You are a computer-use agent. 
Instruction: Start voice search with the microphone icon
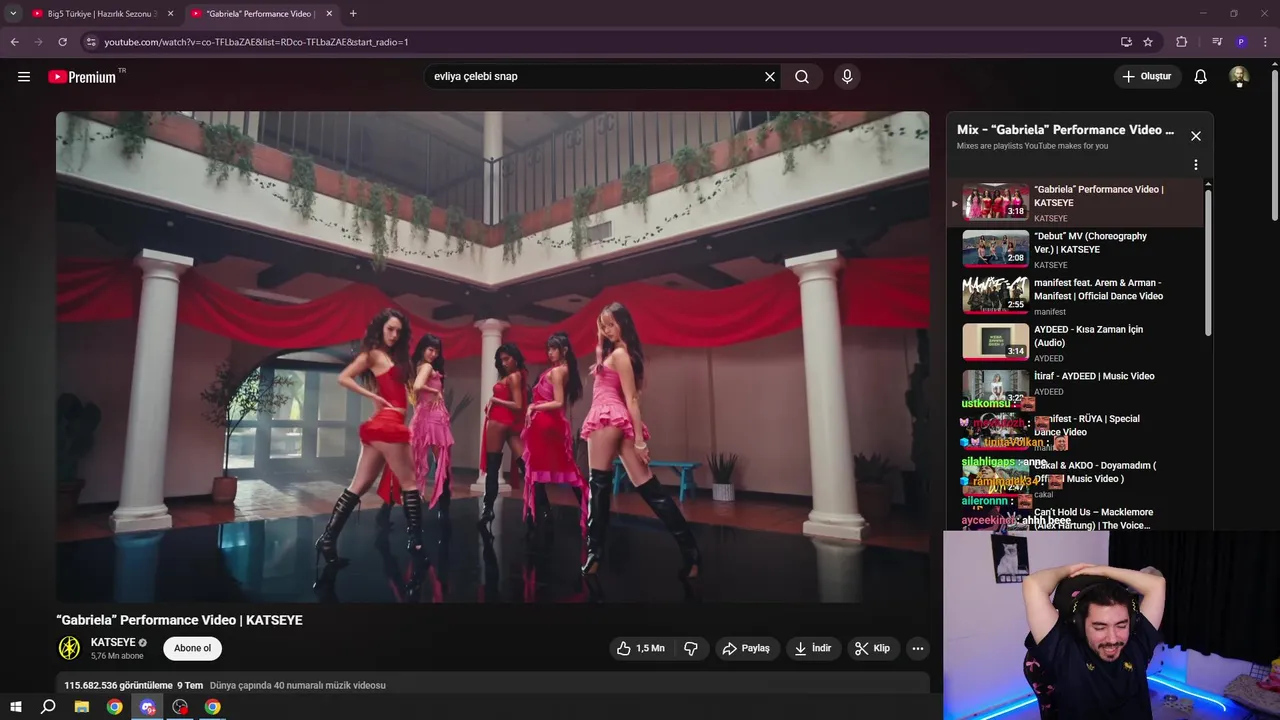[847, 77]
